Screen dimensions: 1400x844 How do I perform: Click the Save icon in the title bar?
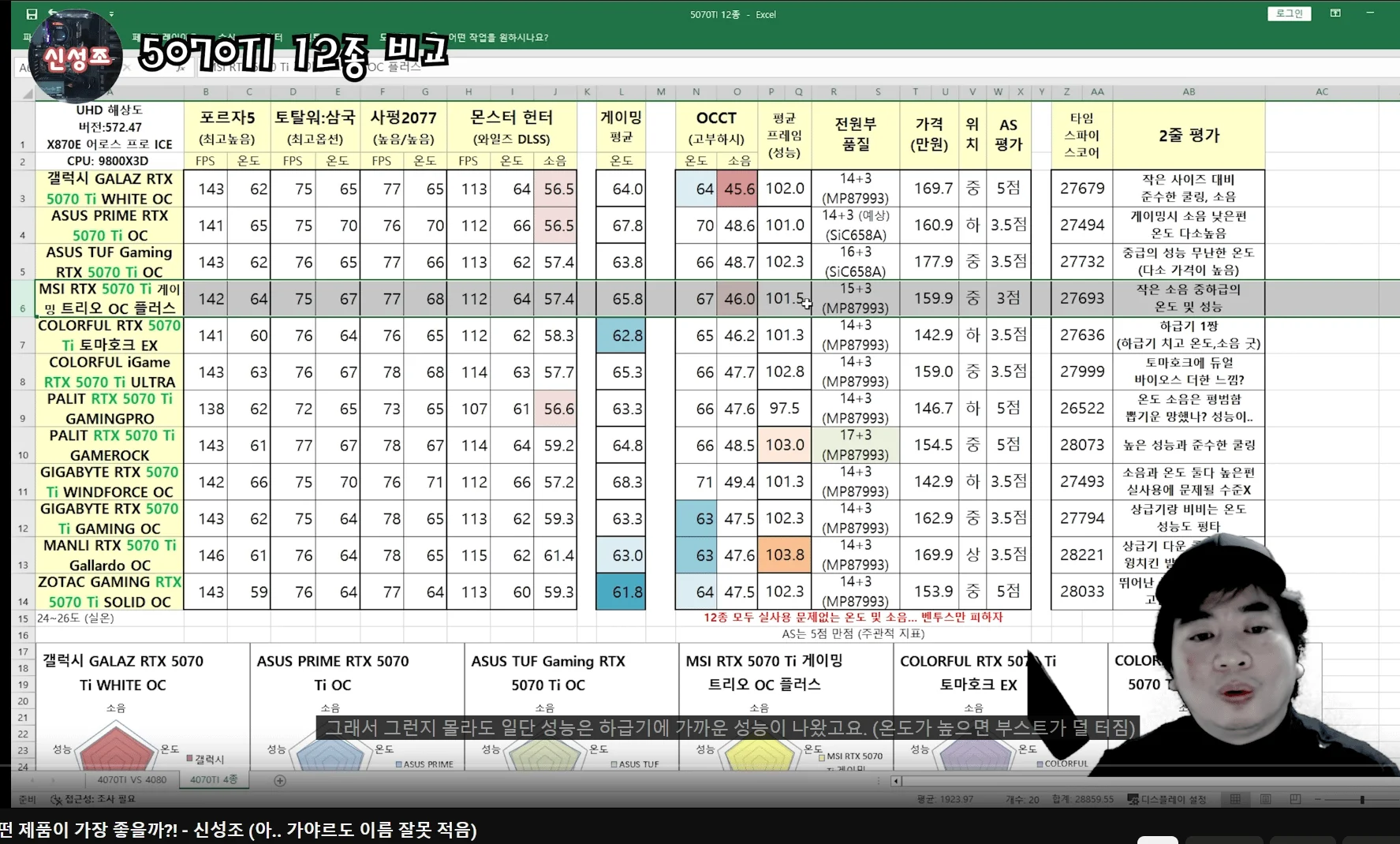(x=32, y=14)
